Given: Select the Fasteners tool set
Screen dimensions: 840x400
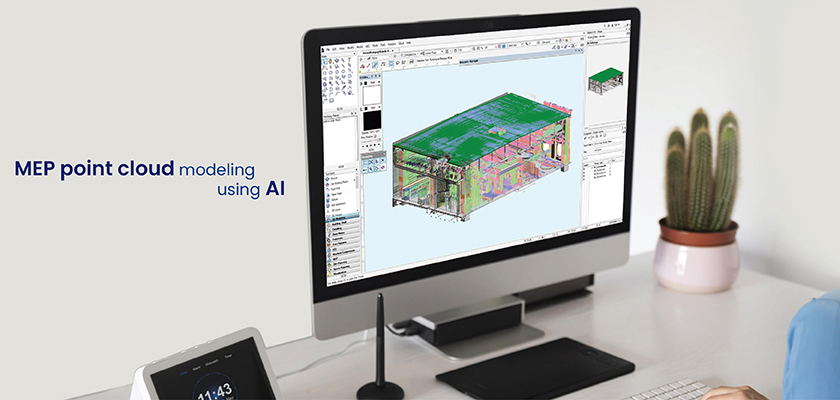Looking at the screenshot, I should [341, 238].
